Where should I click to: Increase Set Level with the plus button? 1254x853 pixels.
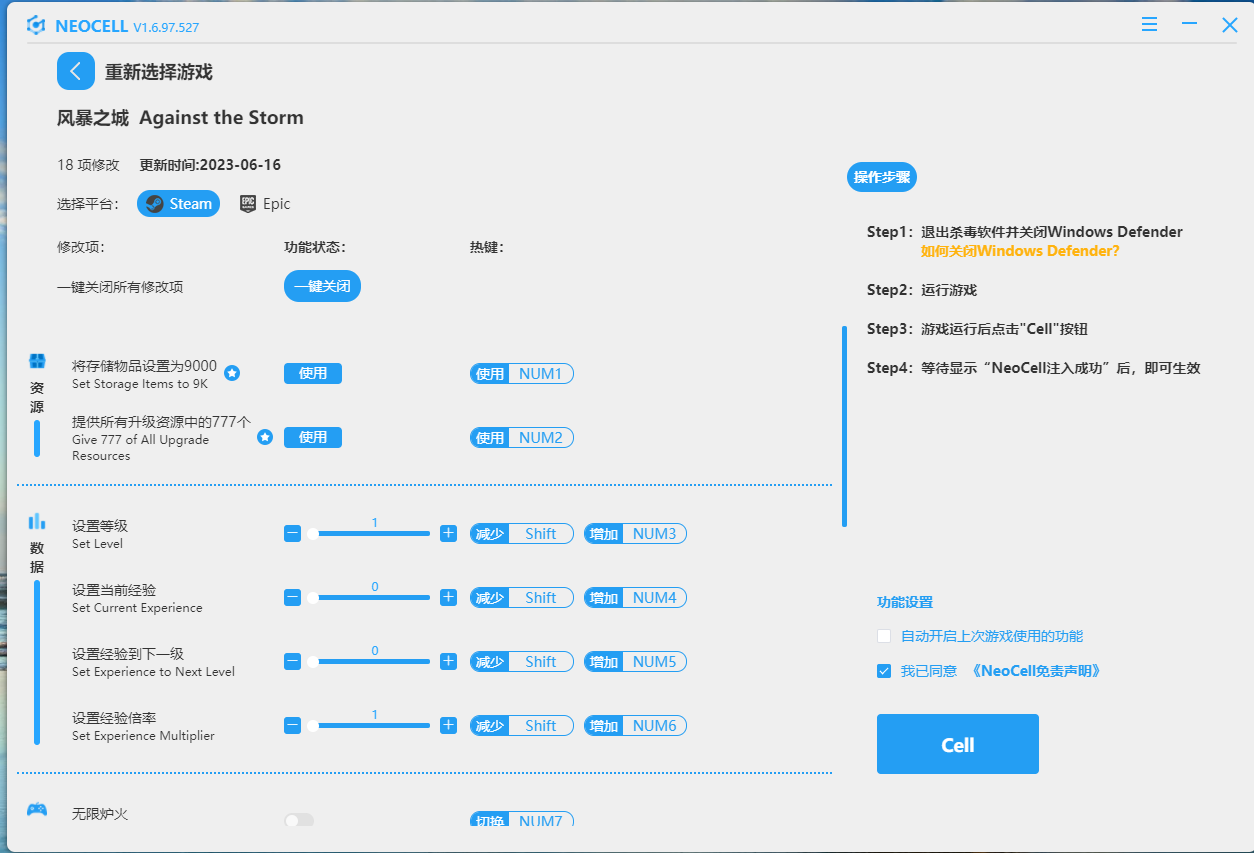click(x=448, y=534)
